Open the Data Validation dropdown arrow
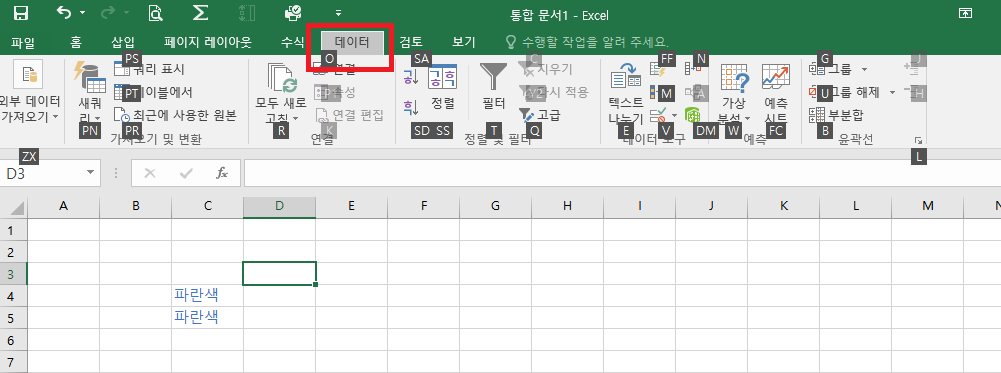The image size is (1001, 373). tap(674, 116)
